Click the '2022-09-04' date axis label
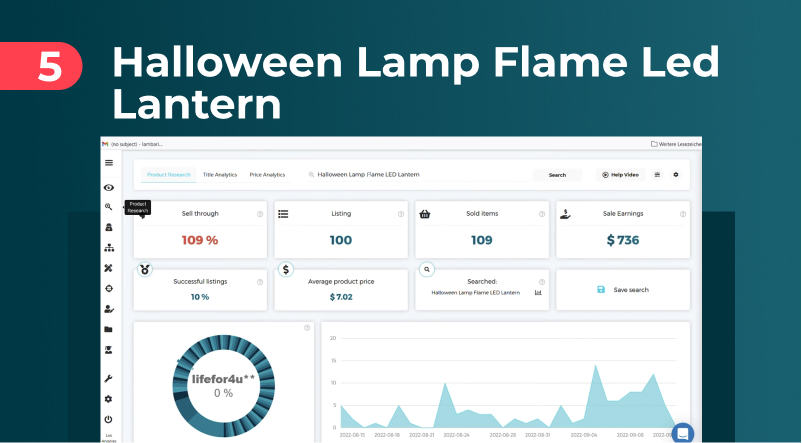 point(584,435)
